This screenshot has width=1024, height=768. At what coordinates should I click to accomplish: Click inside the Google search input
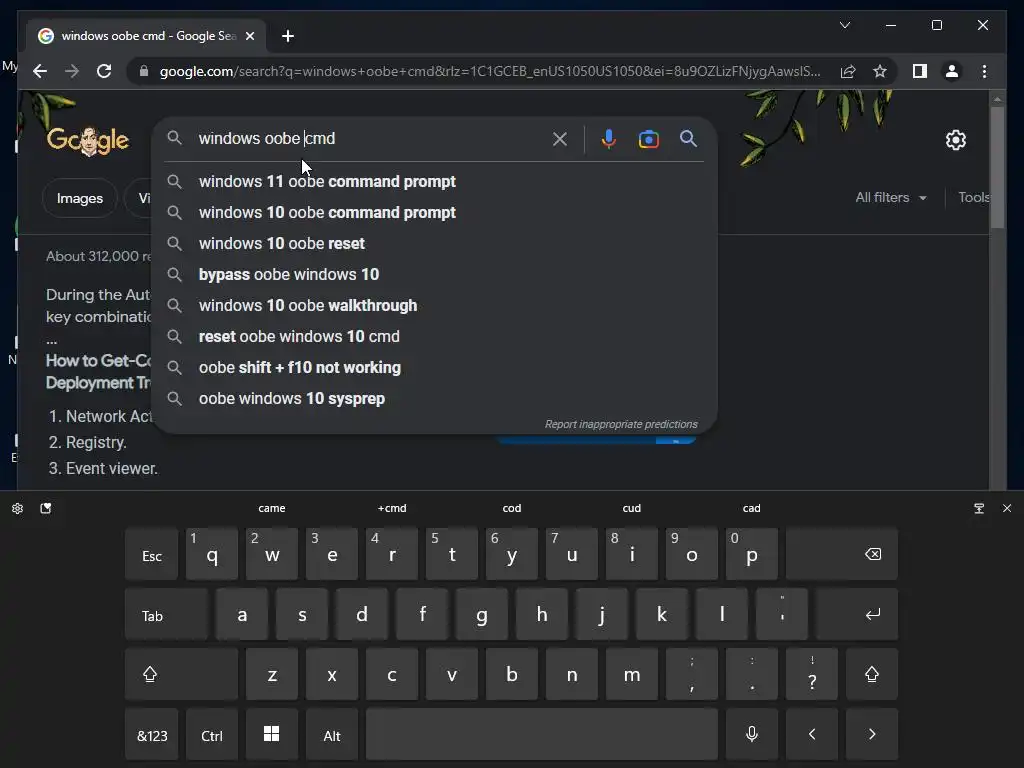pyautogui.click(x=369, y=138)
